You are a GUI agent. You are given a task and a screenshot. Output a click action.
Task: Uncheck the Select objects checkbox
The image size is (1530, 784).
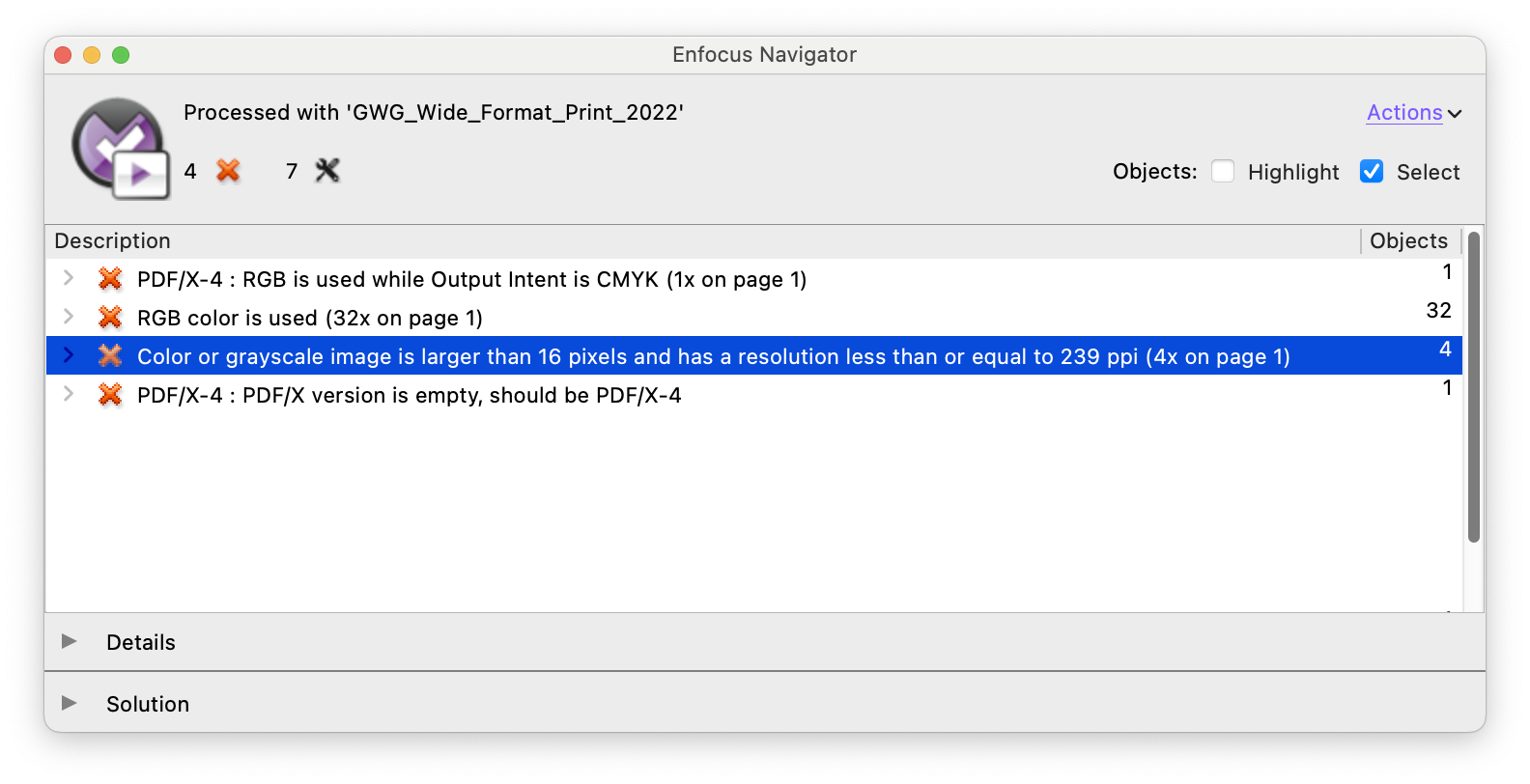(x=1372, y=171)
